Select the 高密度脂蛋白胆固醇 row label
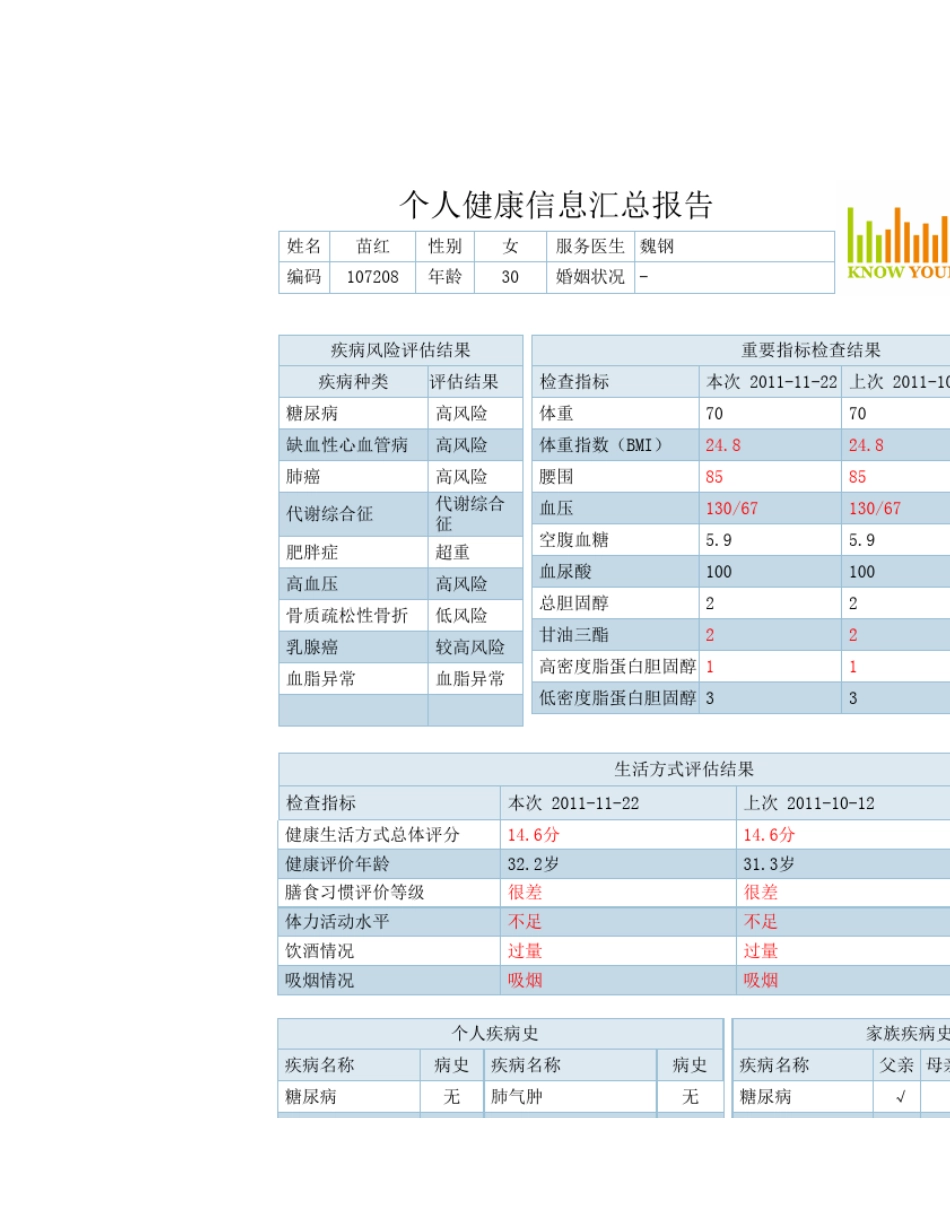 [617, 667]
